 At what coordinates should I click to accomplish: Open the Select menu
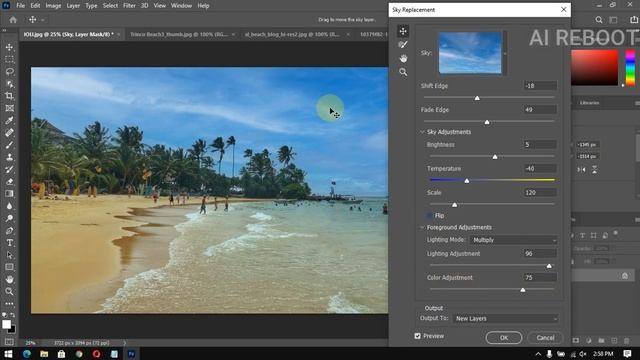(110, 6)
